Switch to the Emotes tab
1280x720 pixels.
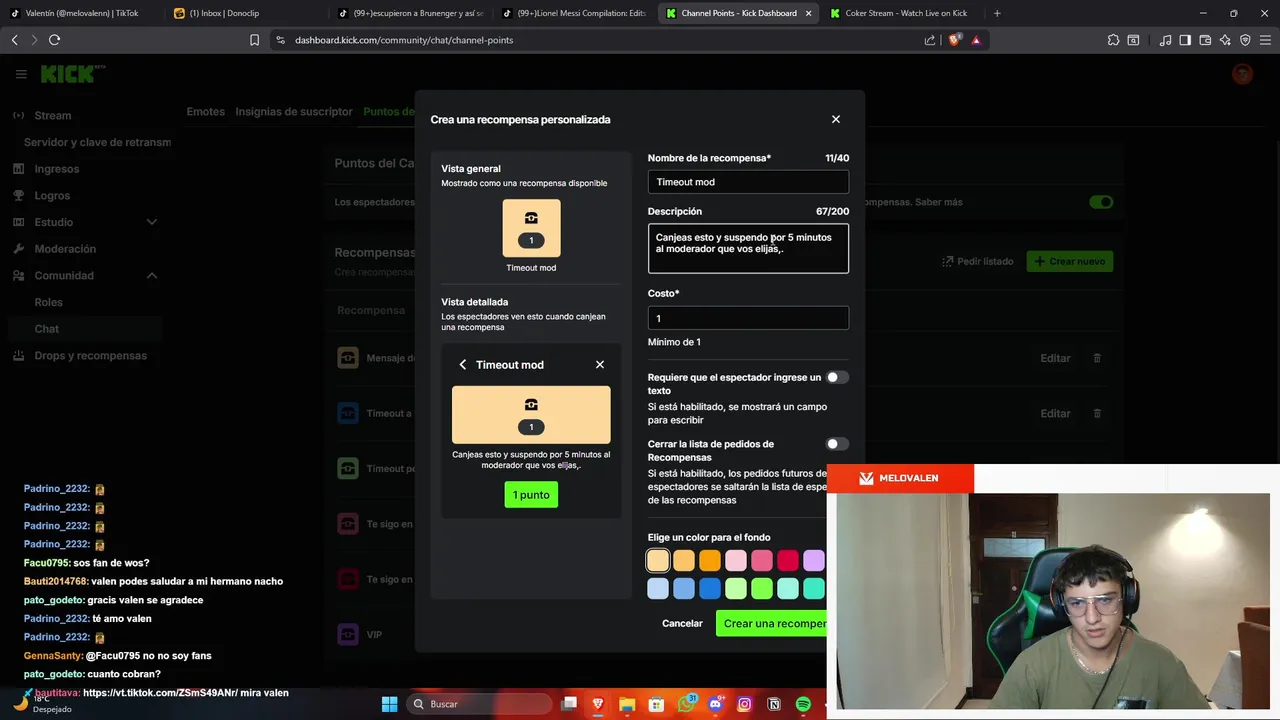205,112
